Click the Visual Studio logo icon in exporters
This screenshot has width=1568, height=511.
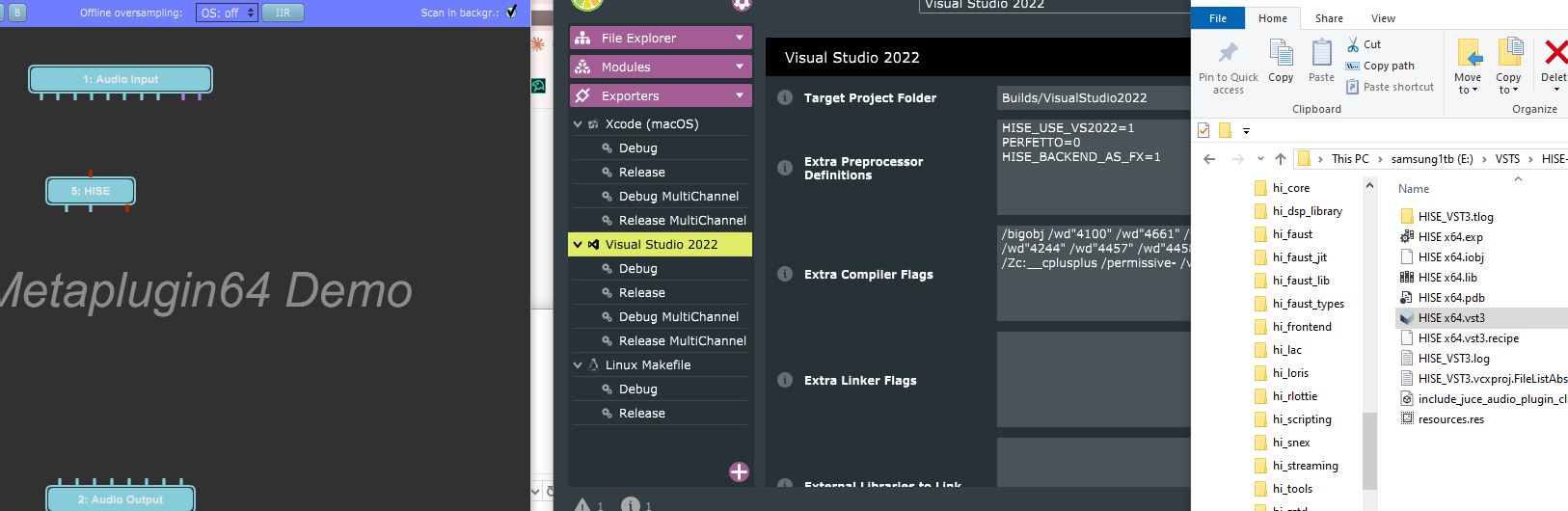pyautogui.click(x=593, y=244)
